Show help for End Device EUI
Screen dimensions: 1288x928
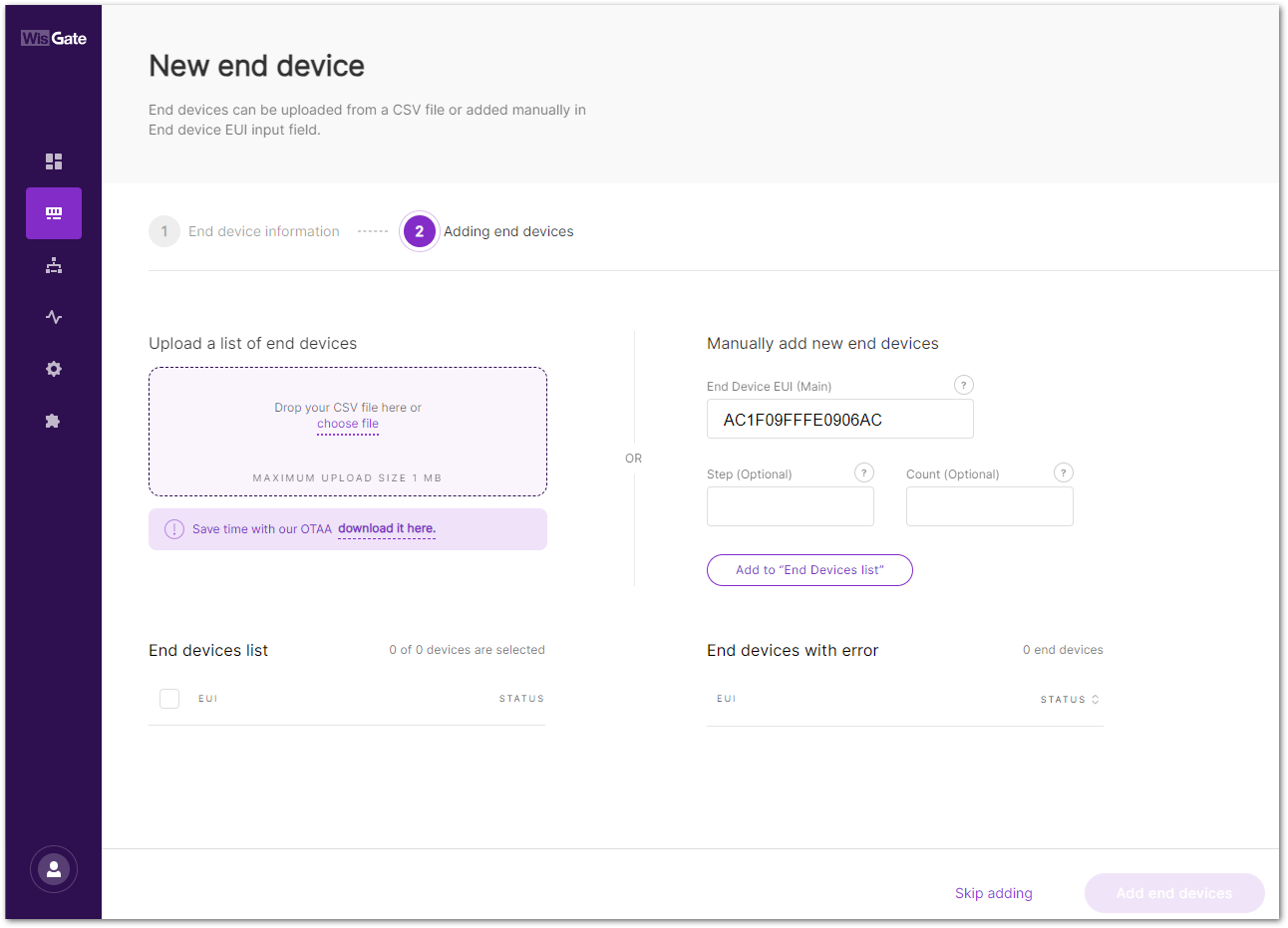pyautogui.click(x=964, y=385)
